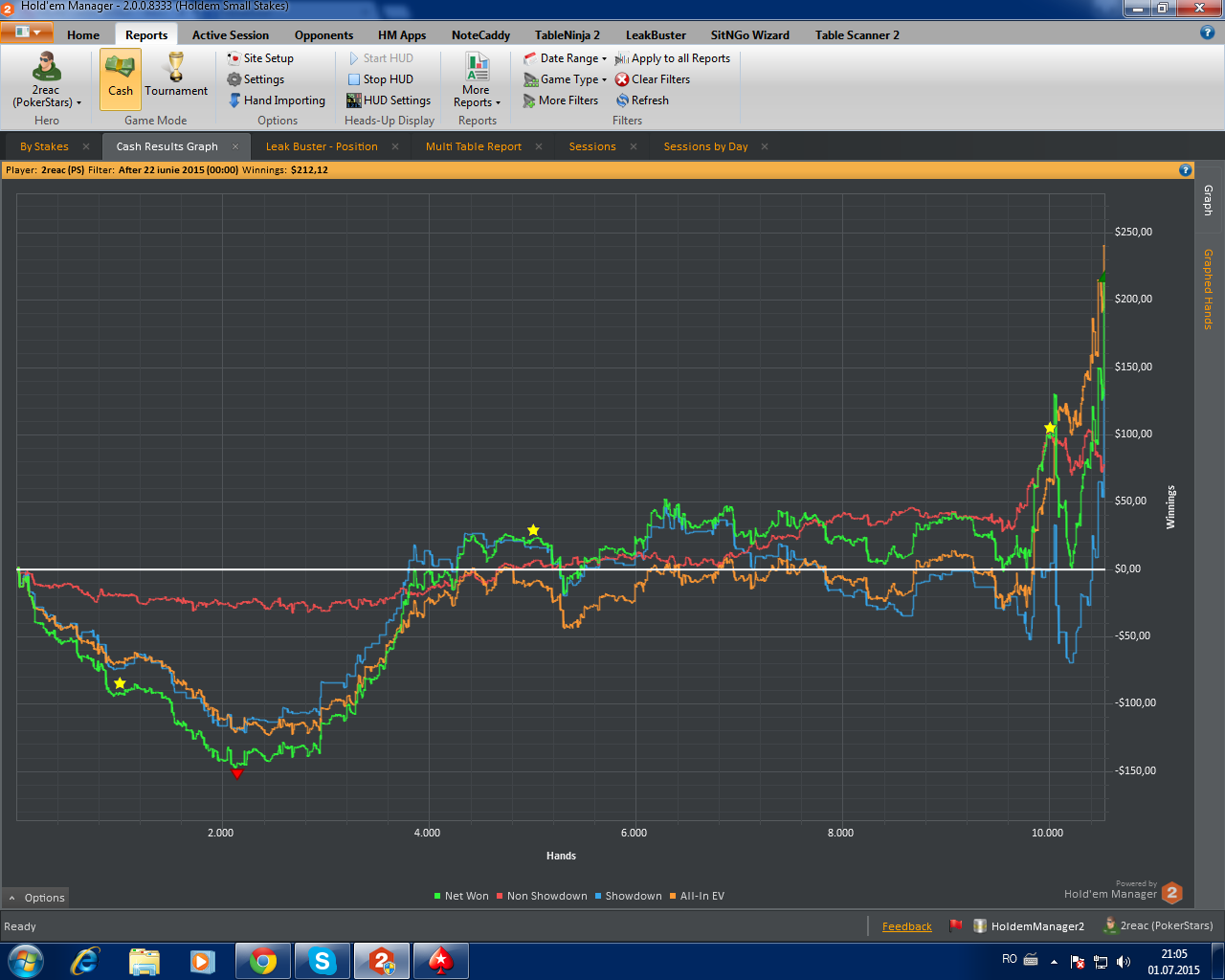
Task: Open the Game Type dropdown
Action: (566, 79)
